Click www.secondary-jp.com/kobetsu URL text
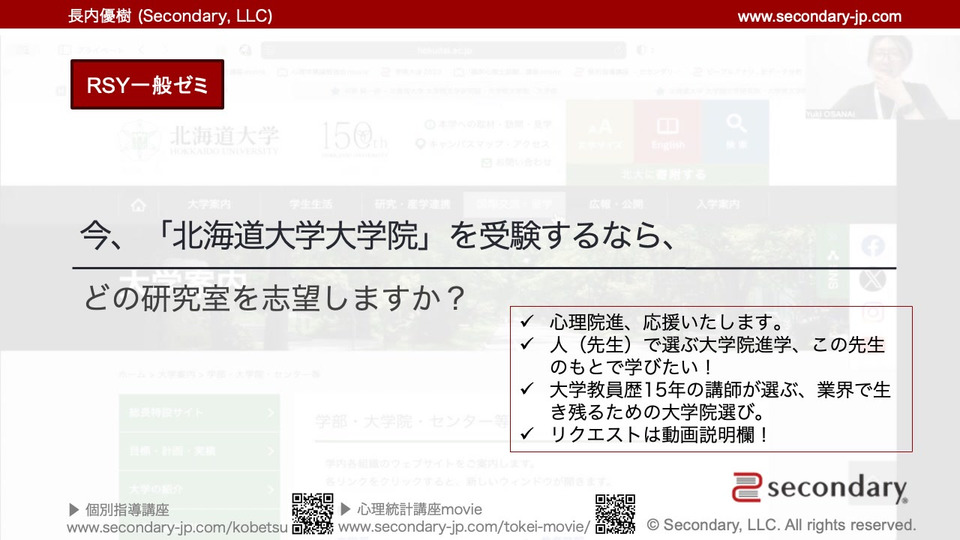The height and width of the screenshot is (540, 960). 177,527
